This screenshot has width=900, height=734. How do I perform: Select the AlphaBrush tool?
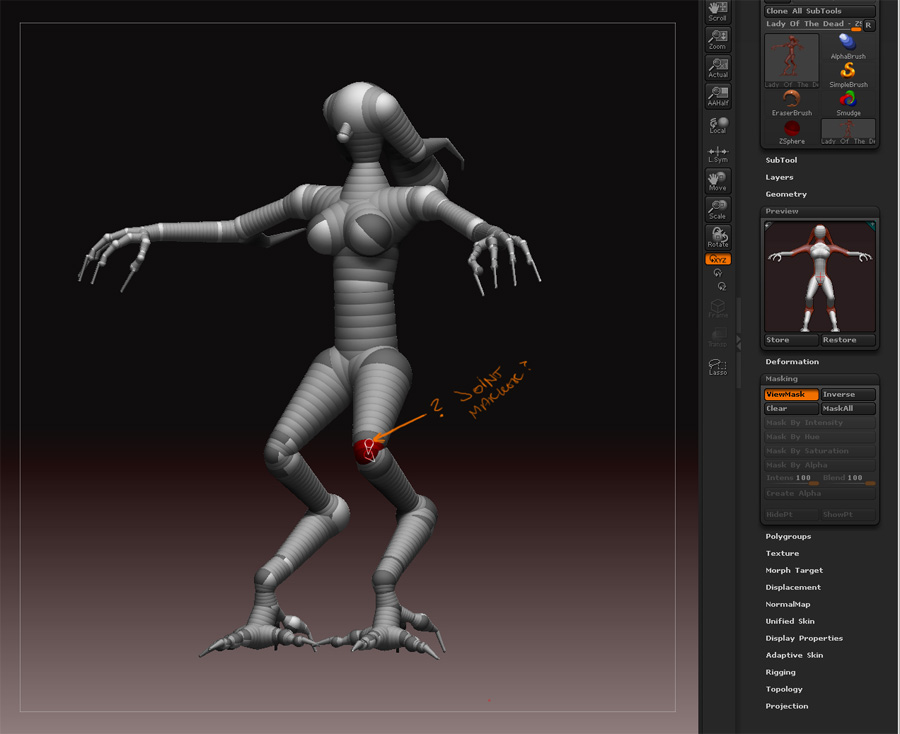click(x=848, y=46)
